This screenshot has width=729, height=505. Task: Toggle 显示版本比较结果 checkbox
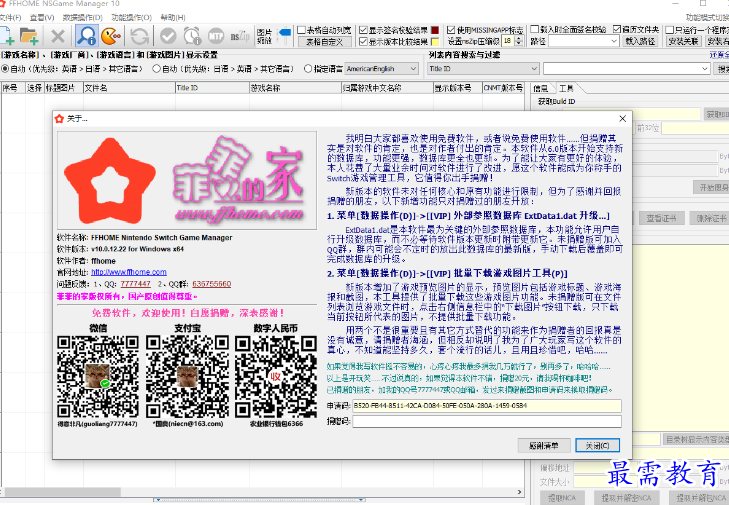pyautogui.click(x=363, y=42)
